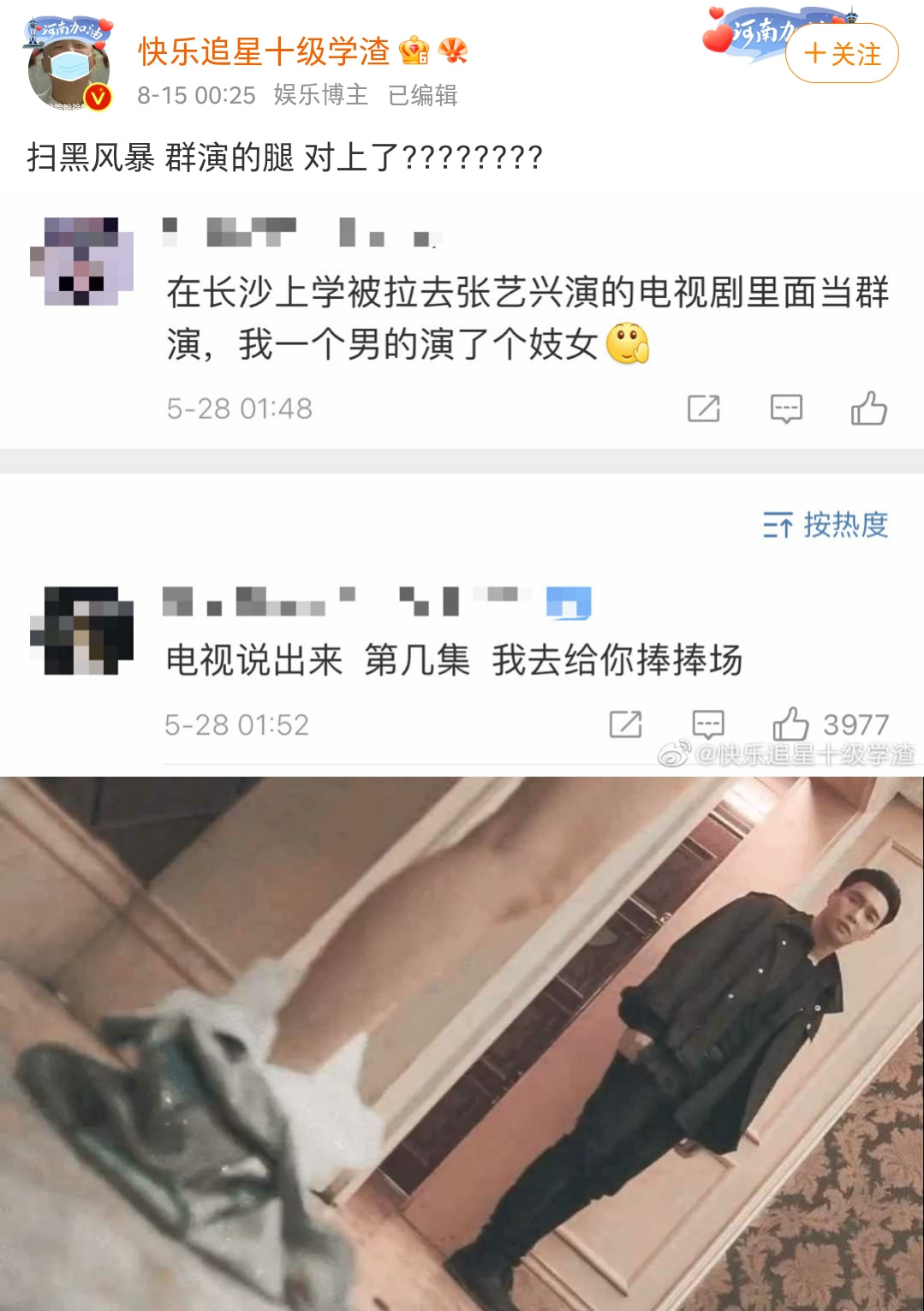Repost the second comment via share icon
Screen dimensions: 924x1311
[x=625, y=724]
